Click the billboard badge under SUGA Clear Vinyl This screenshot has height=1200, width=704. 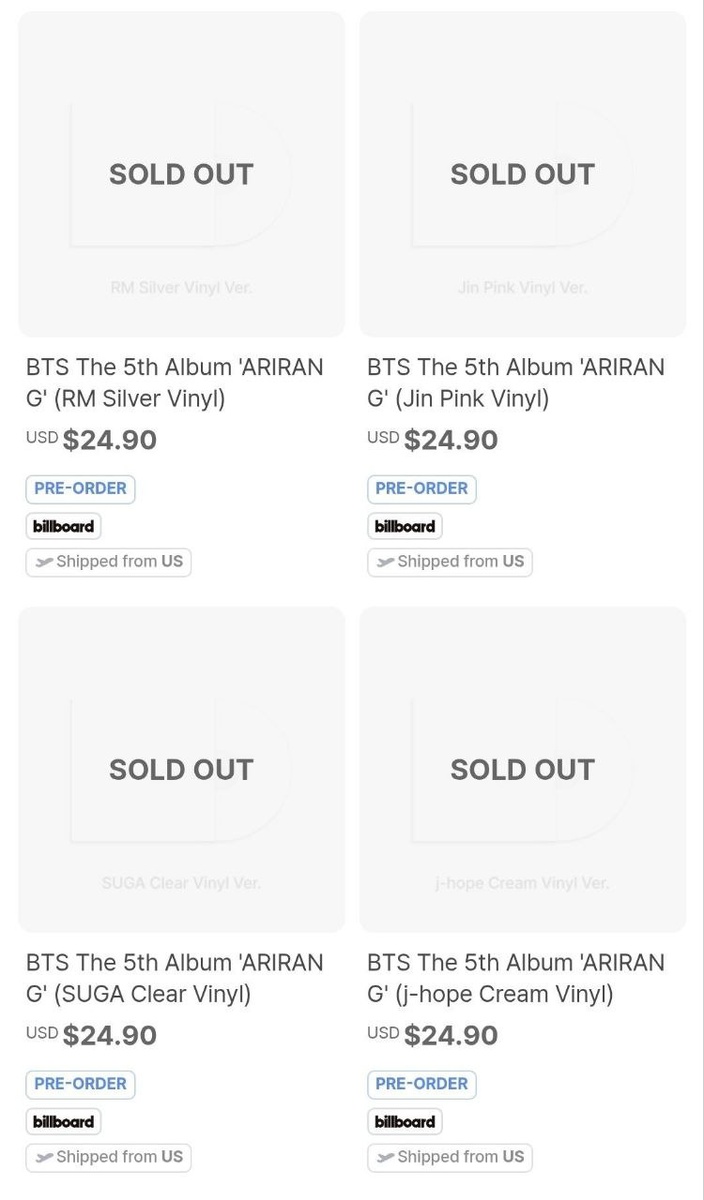63,1122
